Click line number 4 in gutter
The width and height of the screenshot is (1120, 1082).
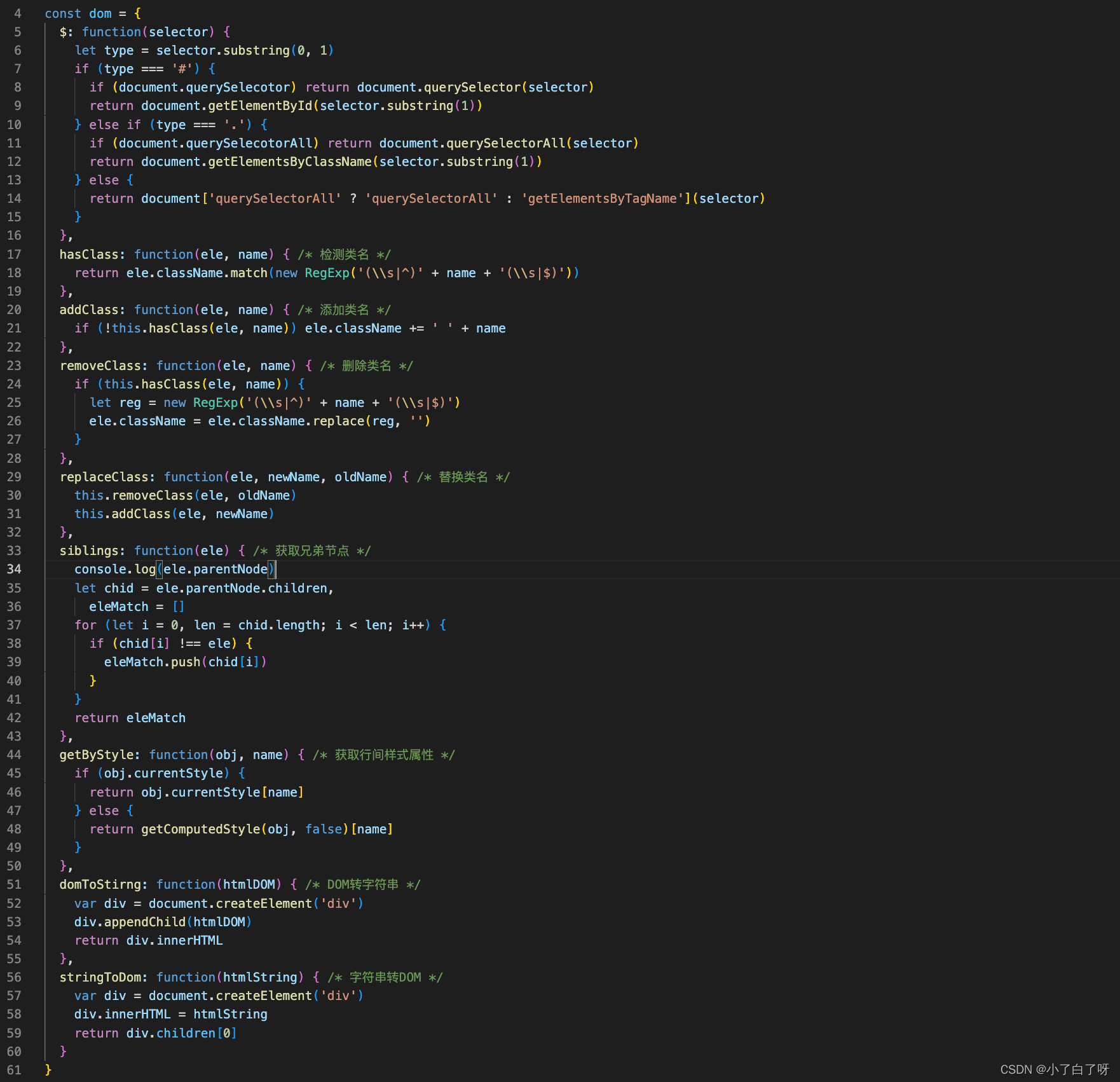tap(18, 13)
